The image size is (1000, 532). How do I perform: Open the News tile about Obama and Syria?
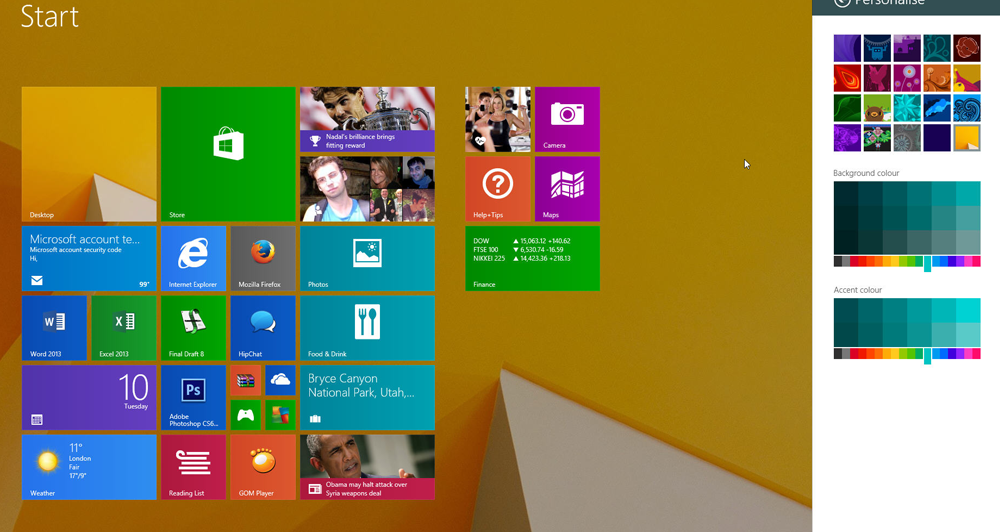coord(367,467)
